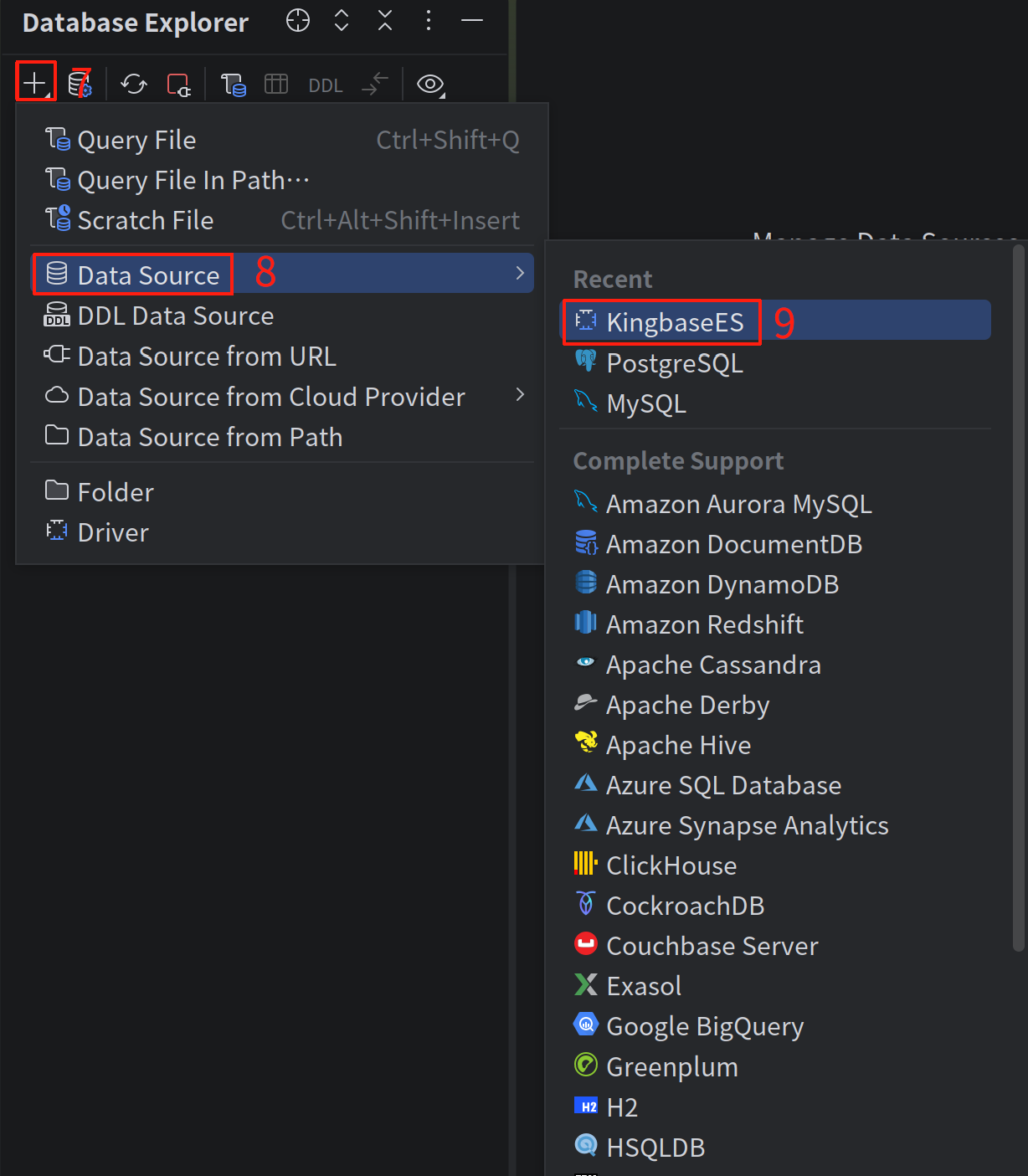This screenshot has height=1176, width=1028.
Task: Click the Refresh icon in the toolbar
Action: (133, 84)
